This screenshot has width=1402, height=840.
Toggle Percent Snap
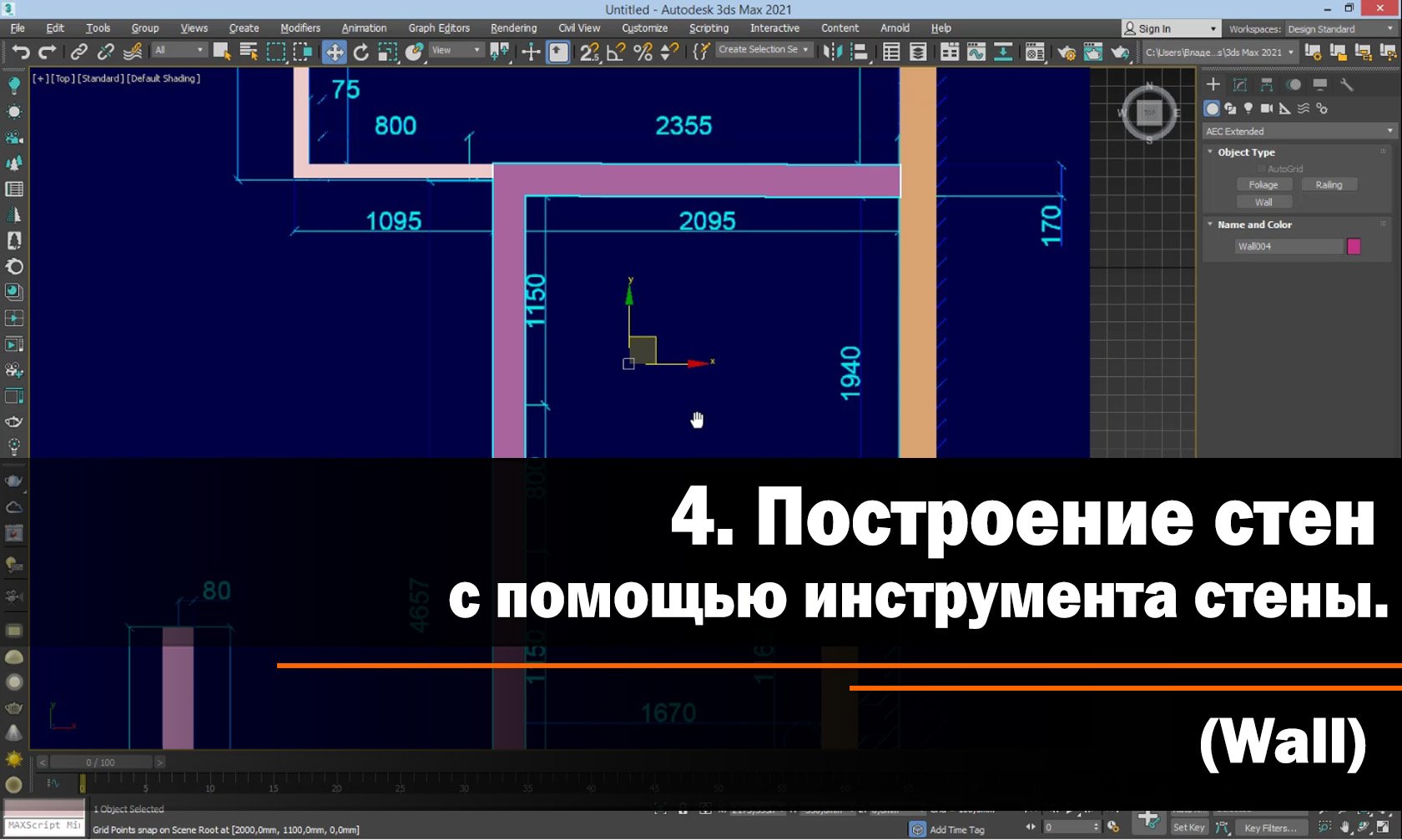(642, 52)
